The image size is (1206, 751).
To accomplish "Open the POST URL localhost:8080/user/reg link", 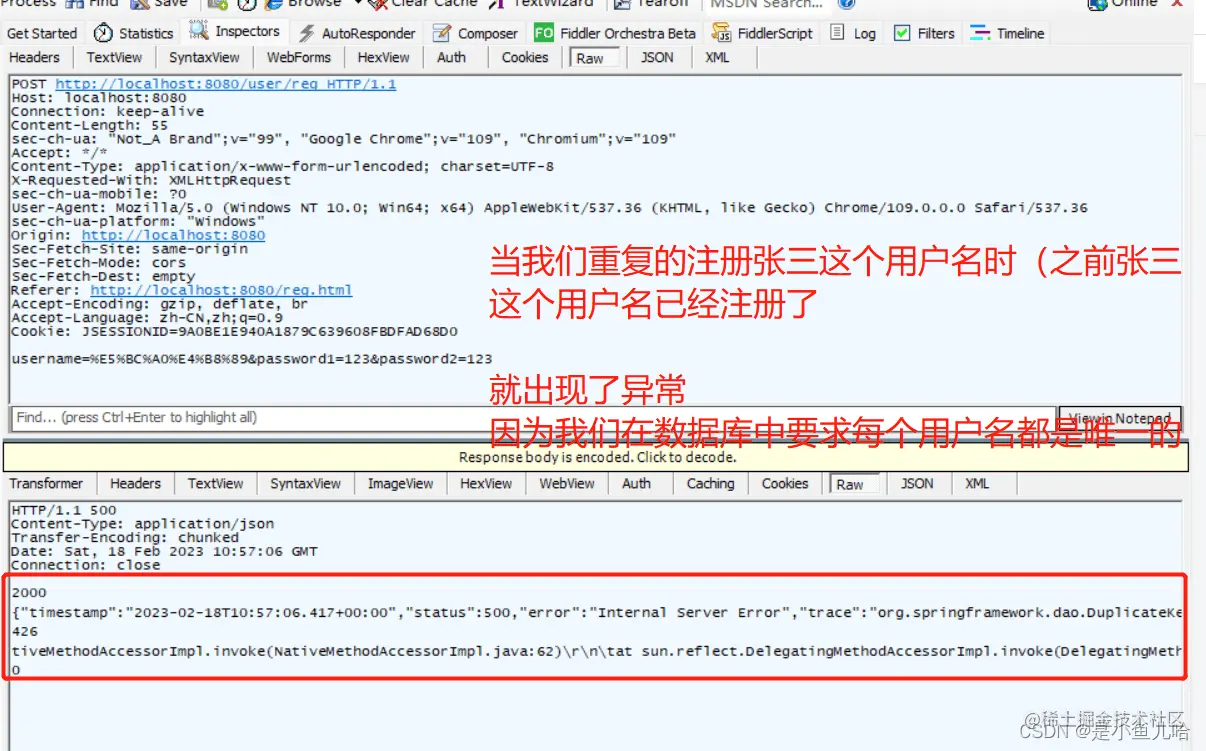I will 225,84.
